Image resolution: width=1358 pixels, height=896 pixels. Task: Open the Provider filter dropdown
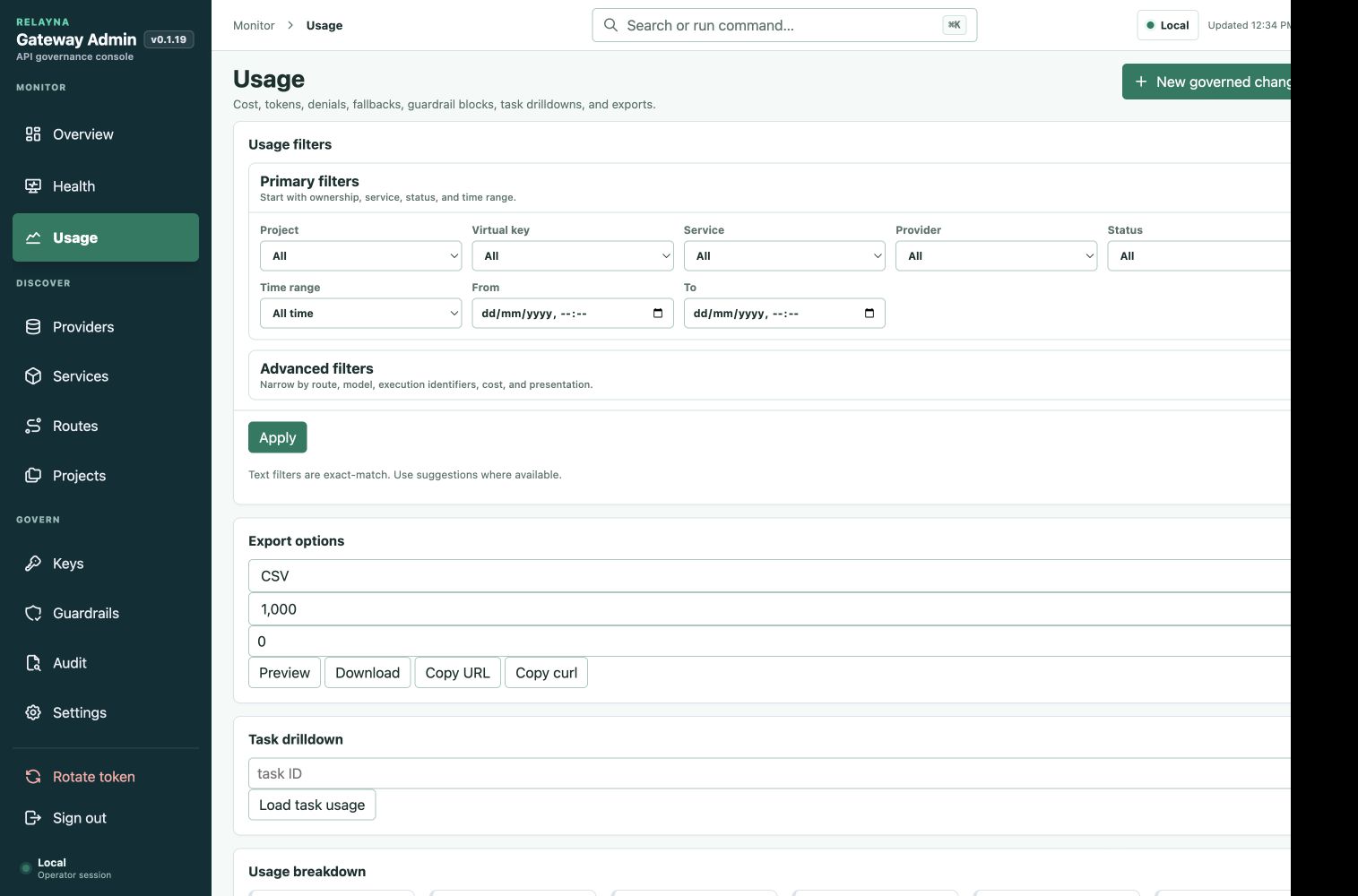[x=996, y=256]
